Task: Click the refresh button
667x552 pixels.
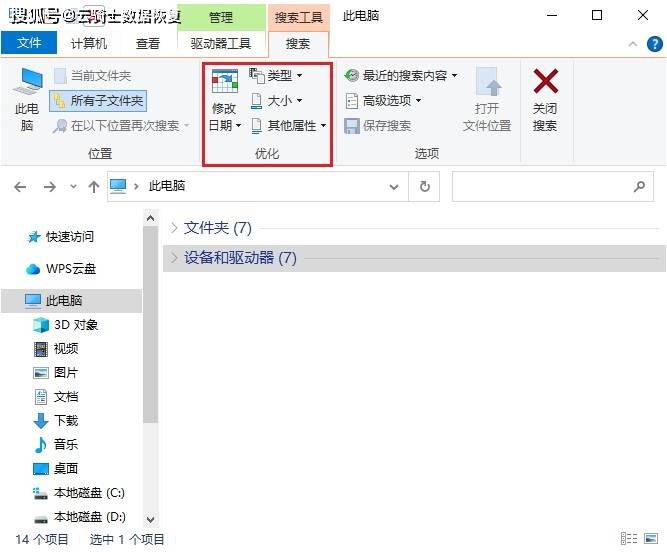Action: 425,187
